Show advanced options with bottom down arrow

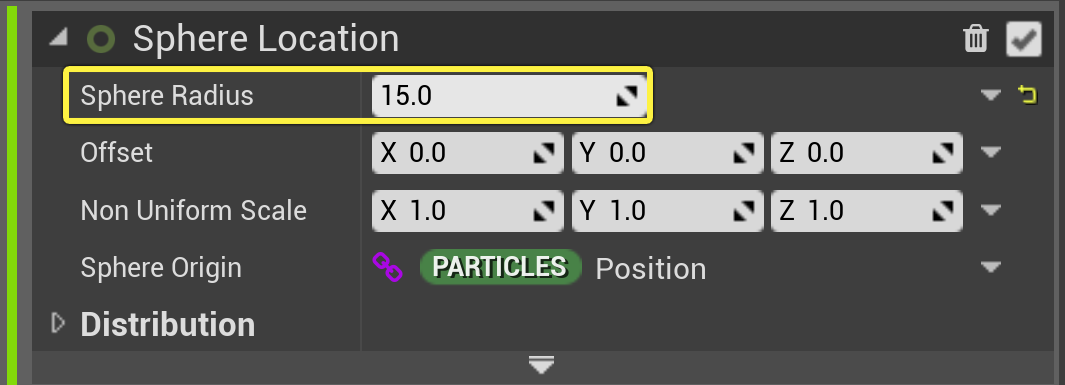point(541,365)
